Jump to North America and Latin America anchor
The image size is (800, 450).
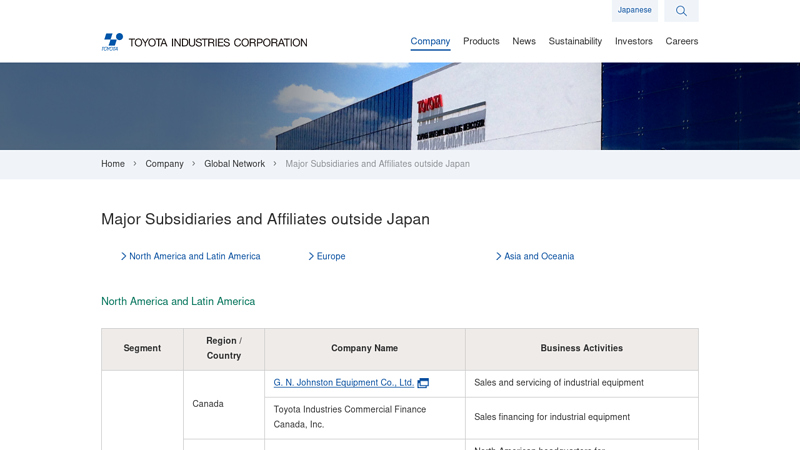(190, 256)
